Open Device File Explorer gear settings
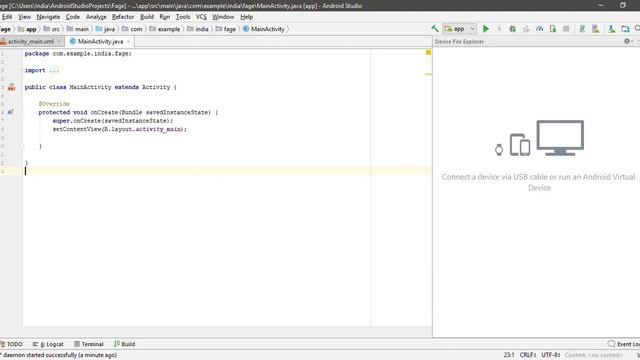640x360 pixels. (627, 41)
